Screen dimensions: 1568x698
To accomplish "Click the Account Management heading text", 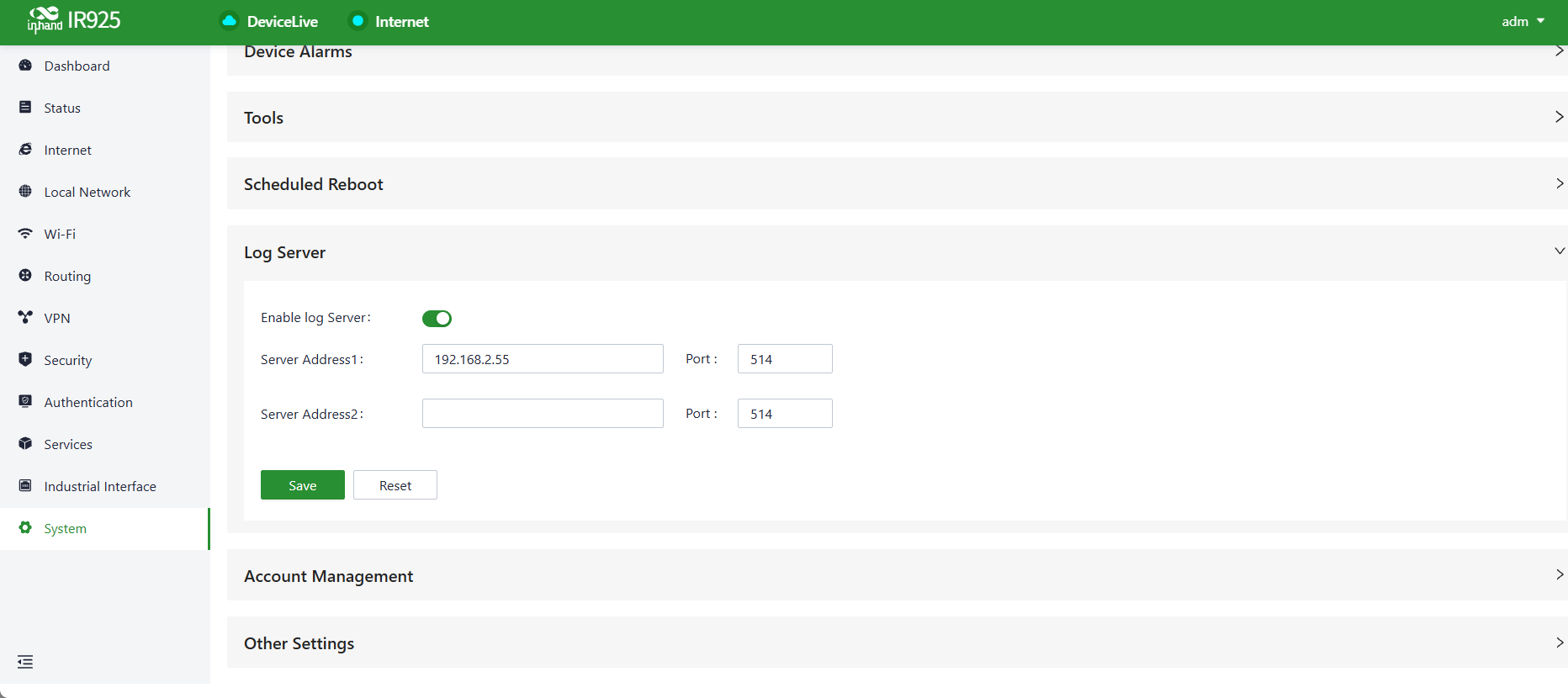I will click(x=329, y=576).
